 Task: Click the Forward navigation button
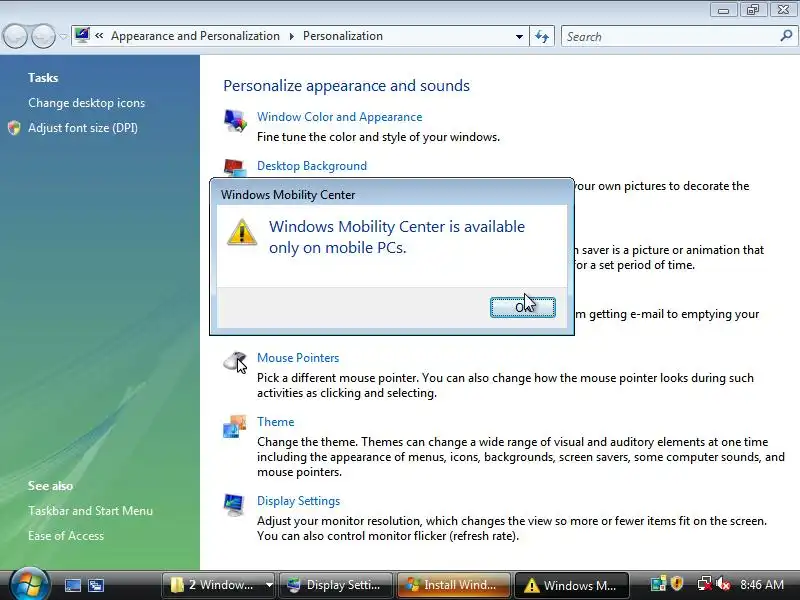[43, 36]
